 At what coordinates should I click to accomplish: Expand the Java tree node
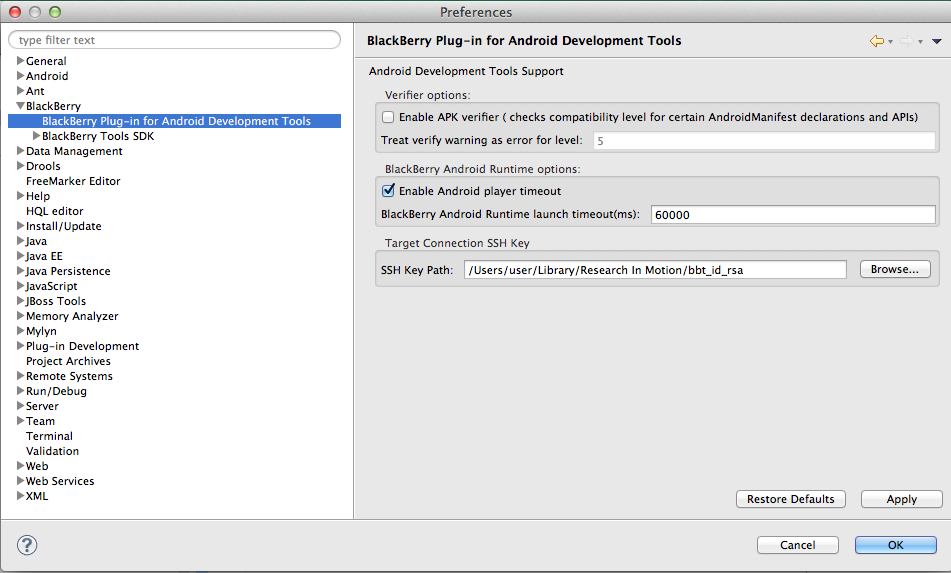(21, 241)
